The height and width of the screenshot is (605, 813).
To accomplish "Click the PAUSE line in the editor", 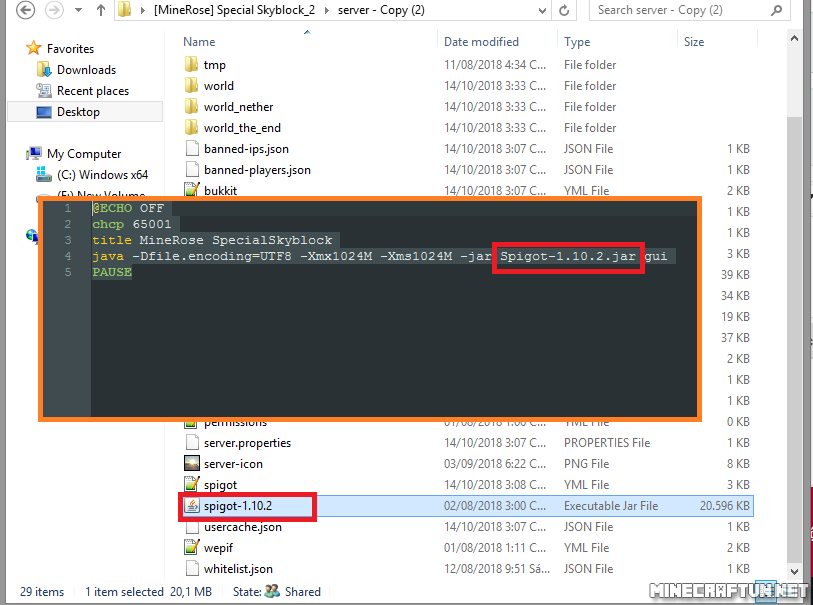I will [111, 272].
